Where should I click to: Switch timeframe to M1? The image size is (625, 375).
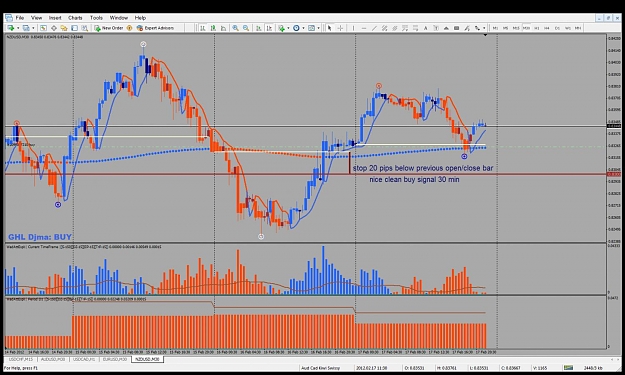point(495,28)
